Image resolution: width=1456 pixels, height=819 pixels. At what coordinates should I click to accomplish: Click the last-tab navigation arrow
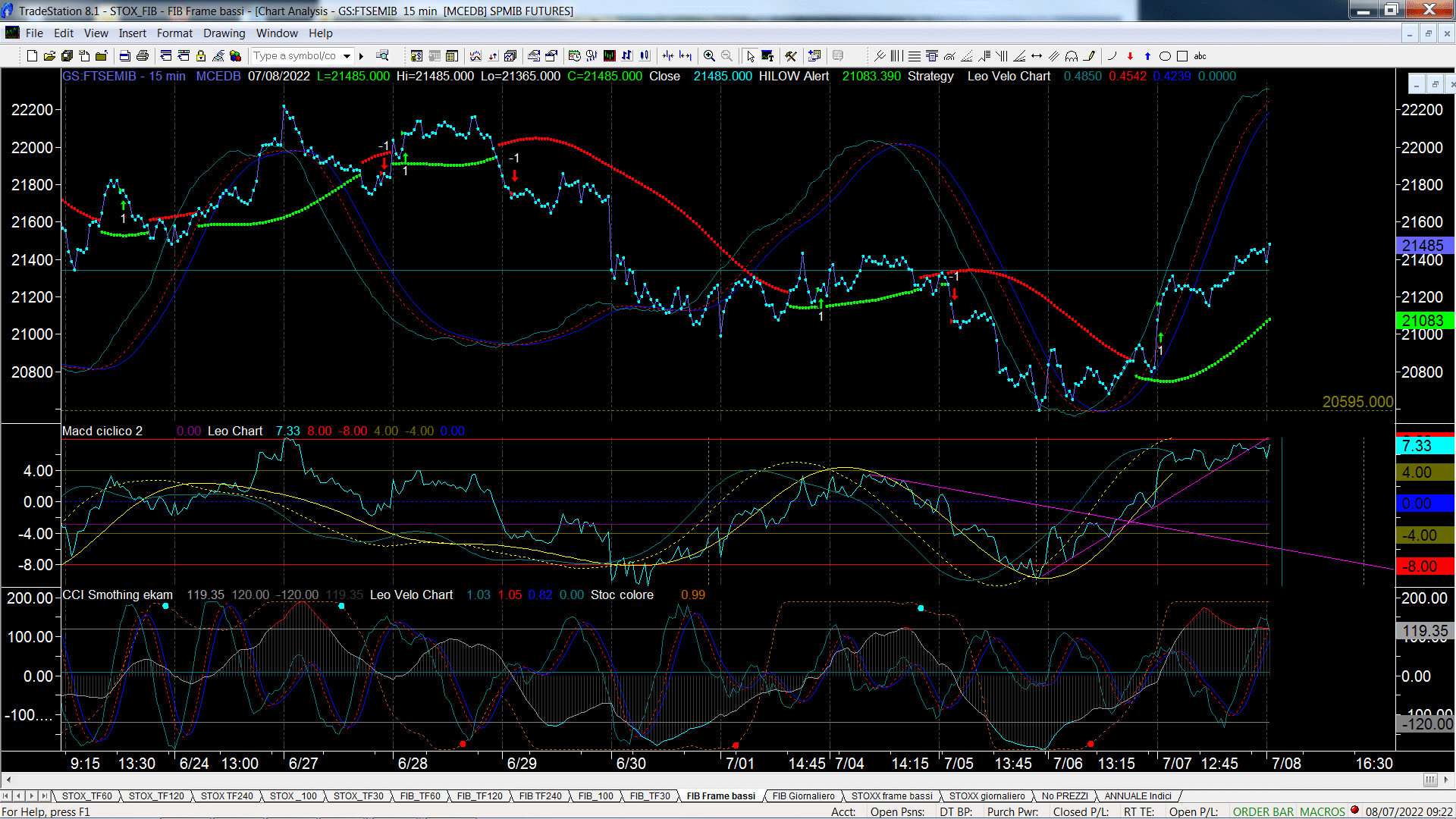pos(45,795)
